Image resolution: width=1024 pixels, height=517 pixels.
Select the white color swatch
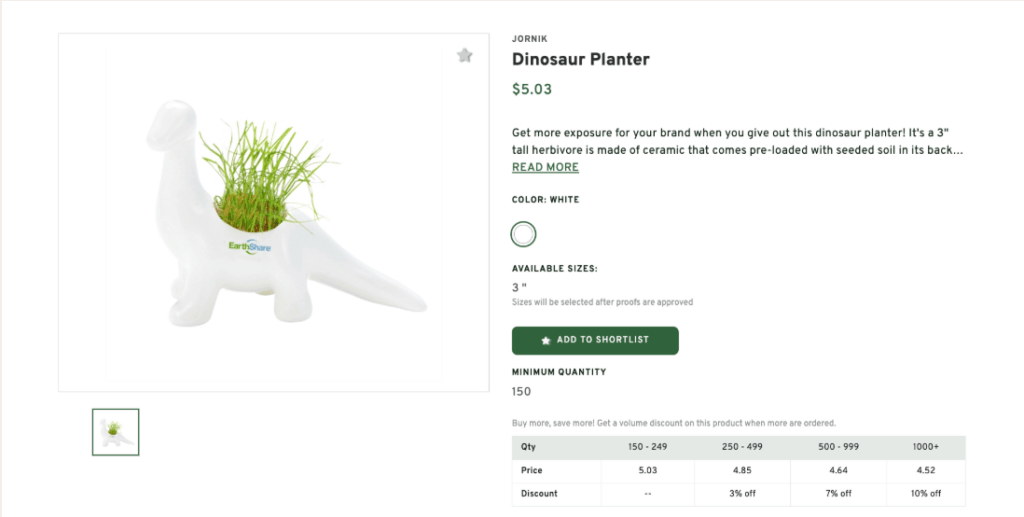tap(523, 234)
